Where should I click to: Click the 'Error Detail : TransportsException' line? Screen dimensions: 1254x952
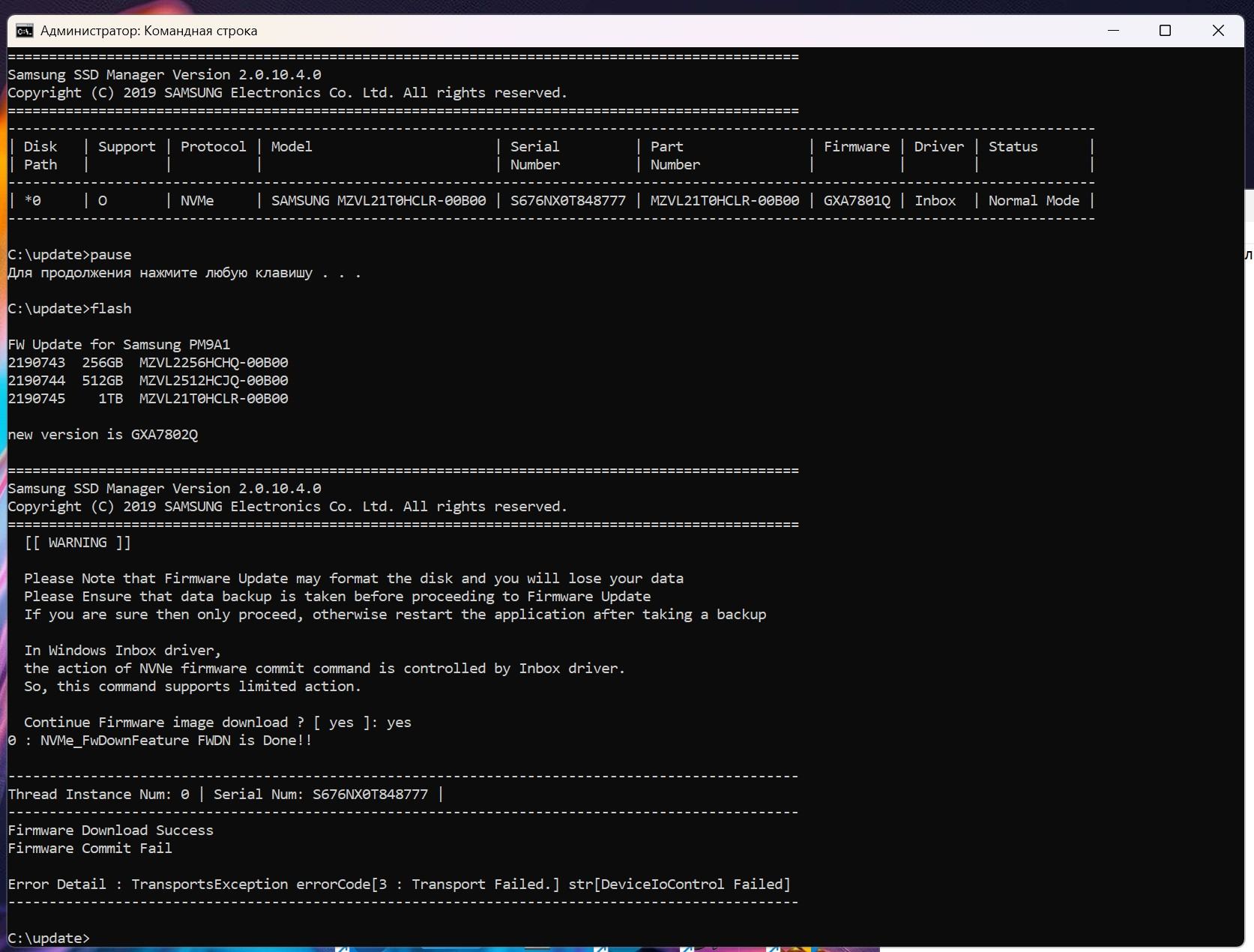tap(400, 885)
